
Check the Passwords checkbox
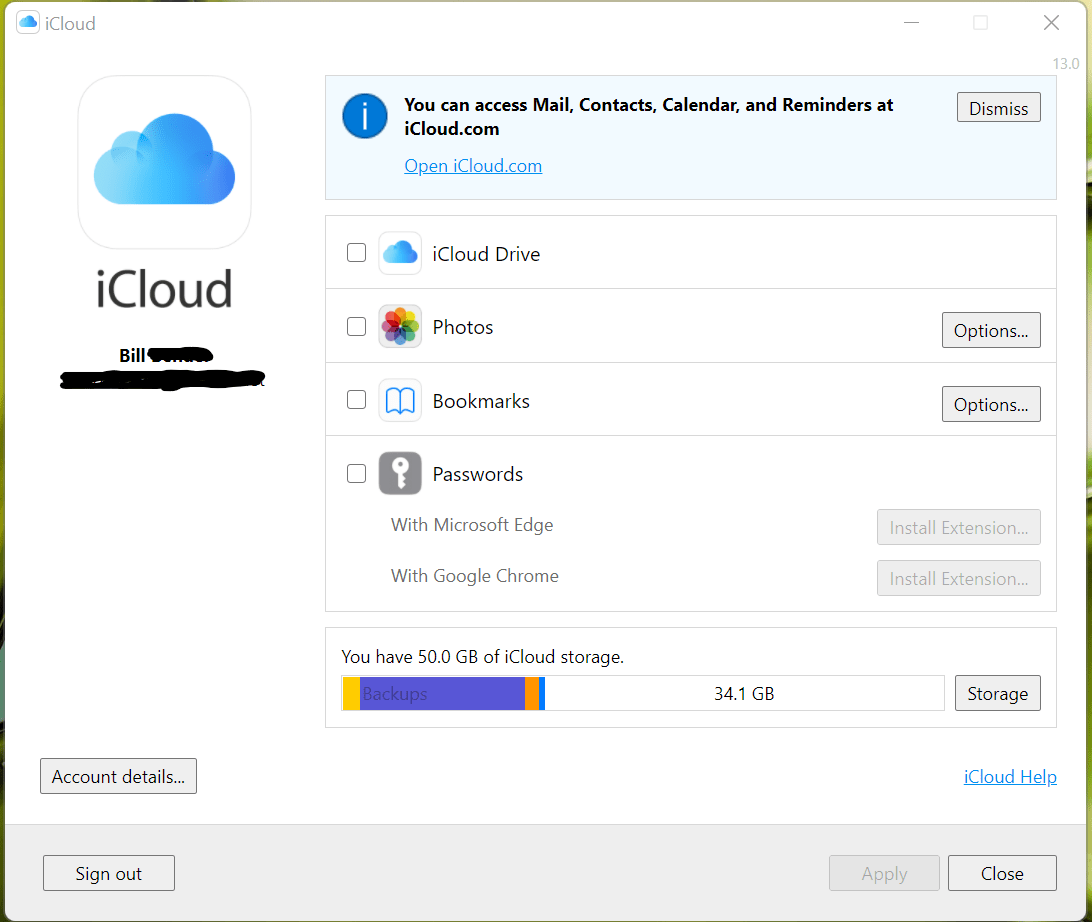point(356,474)
